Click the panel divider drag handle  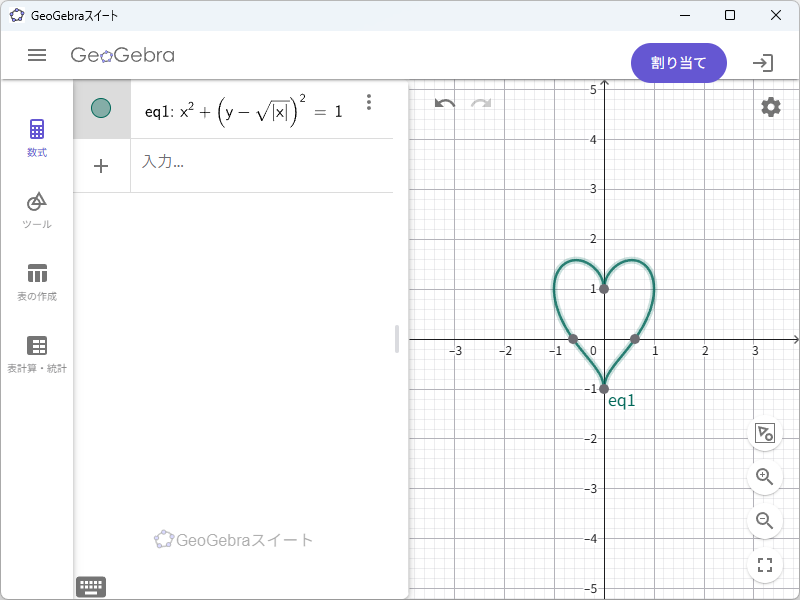[397, 339]
